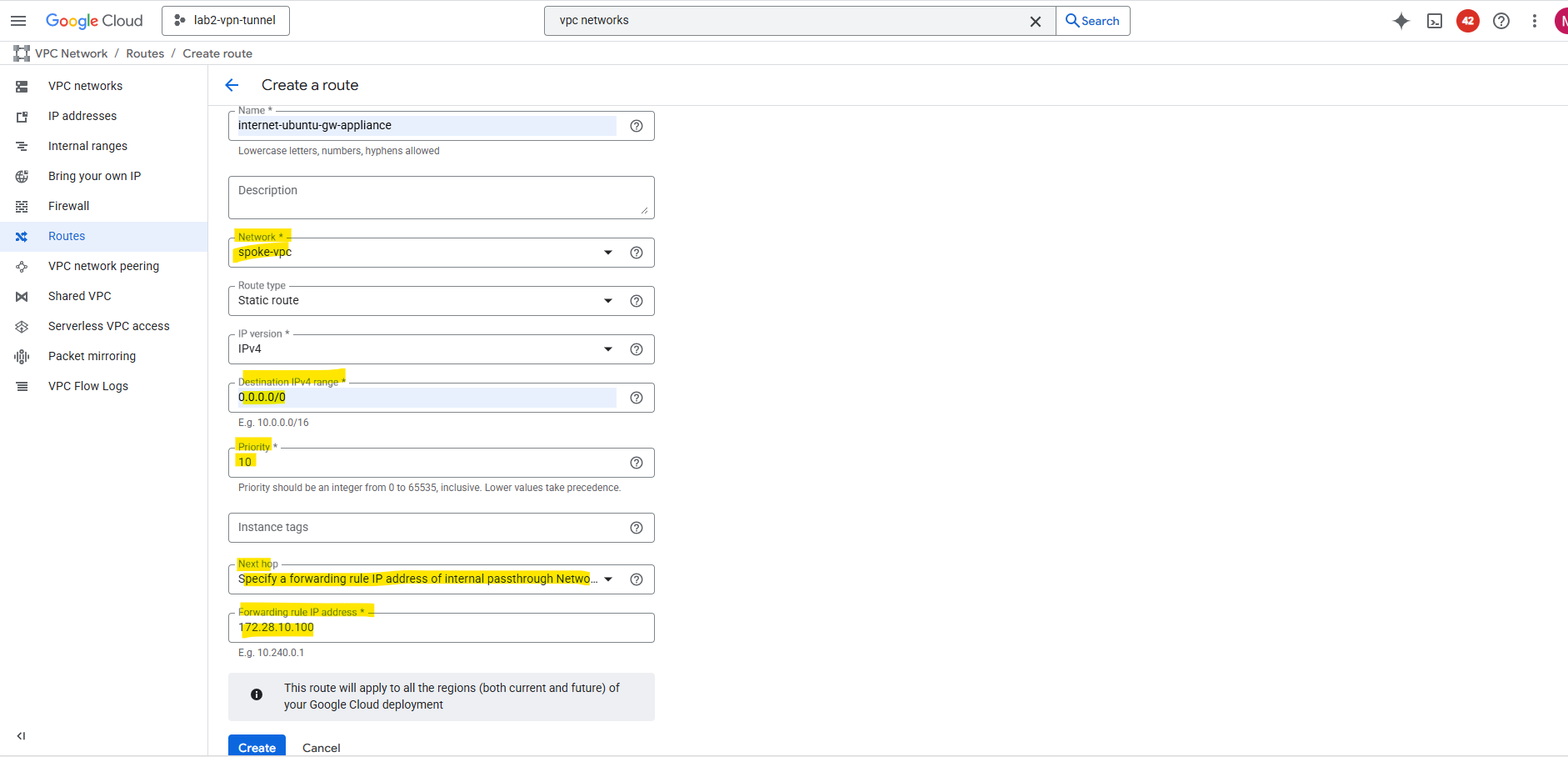Open Internal ranges in the sidebar

pyautogui.click(x=104, y=146)
